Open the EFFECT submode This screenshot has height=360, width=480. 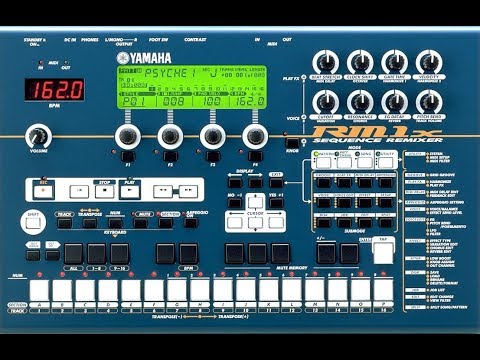point(365,203)
